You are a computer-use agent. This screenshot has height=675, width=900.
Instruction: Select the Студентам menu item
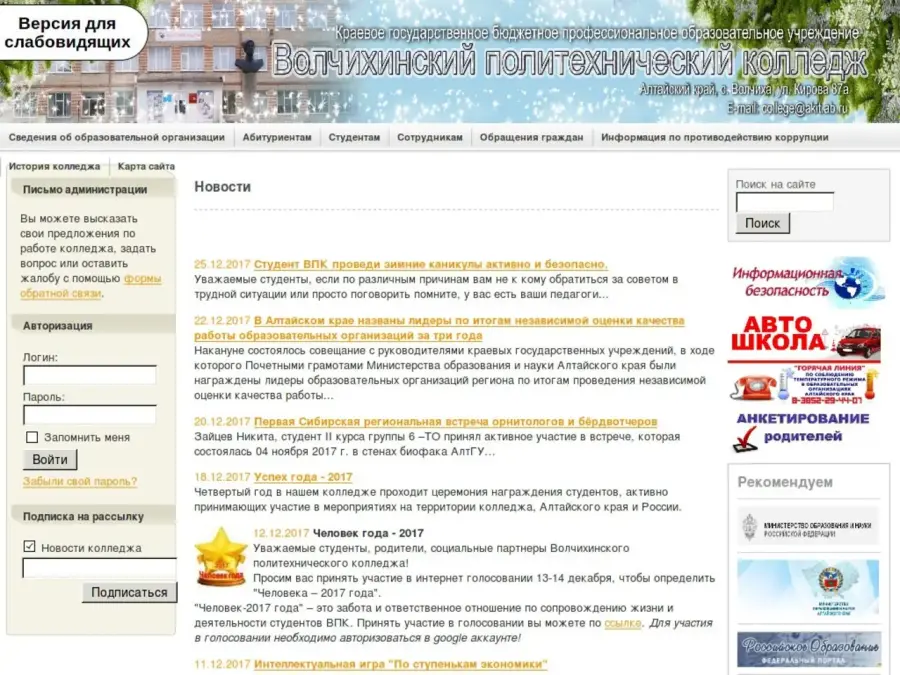354,137
